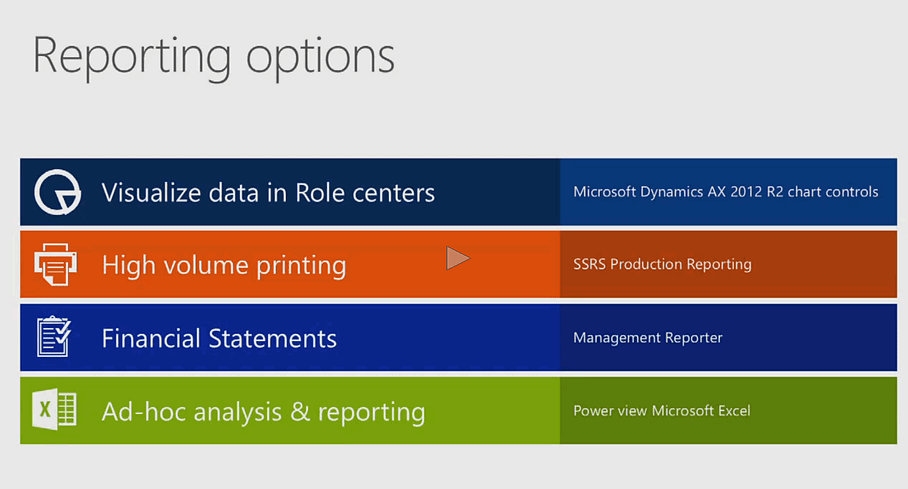Select the 'Financial Statements' text
The height and width of the screenshot is (489, 908).
coord(219,338)
